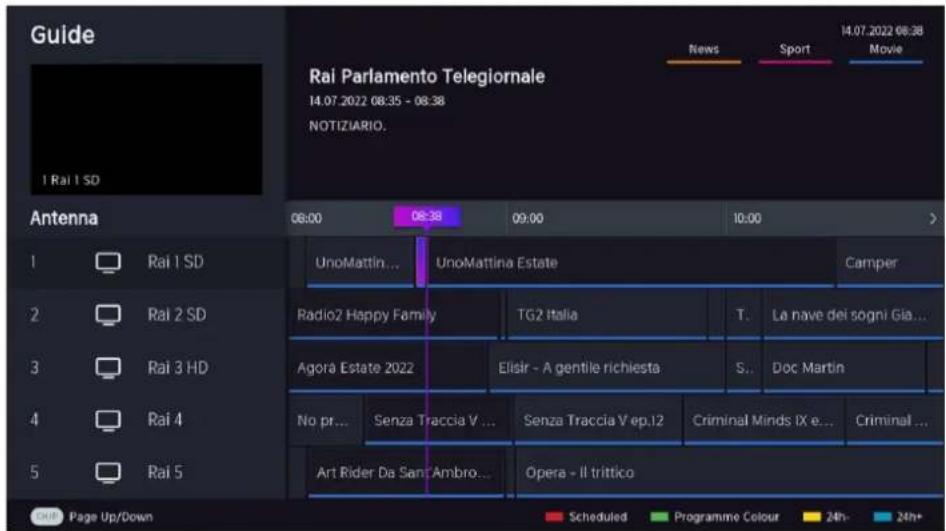Select Senza Traccia V ep.12
This screenshot has width=946, height=531.
coord(598,420)
